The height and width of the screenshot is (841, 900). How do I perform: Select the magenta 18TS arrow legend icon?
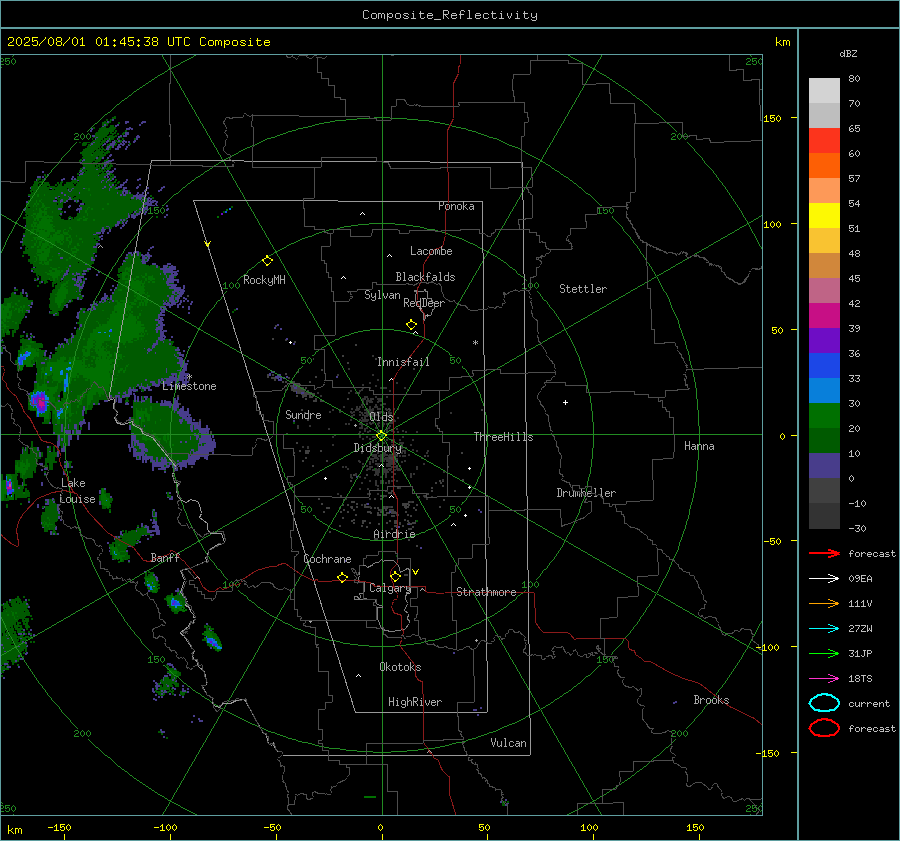tap(824, 679)
